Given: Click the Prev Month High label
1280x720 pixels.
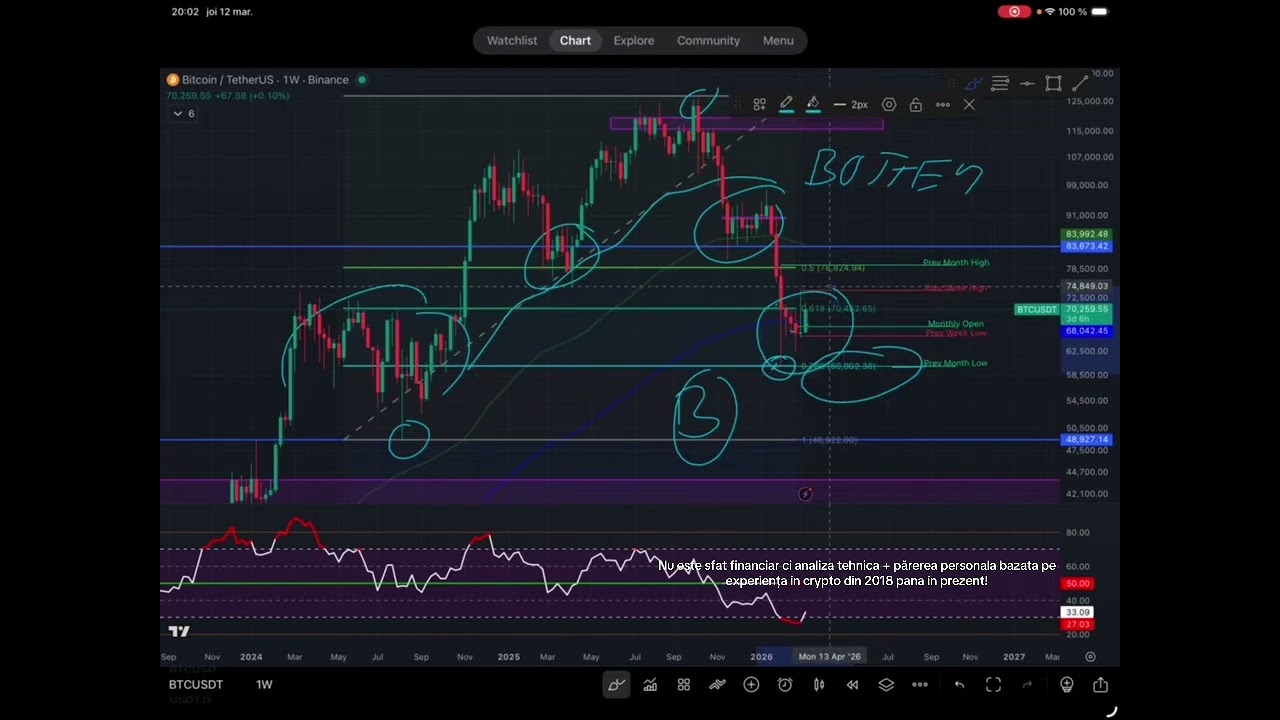Looking at the screenshot, I should 956,263.
